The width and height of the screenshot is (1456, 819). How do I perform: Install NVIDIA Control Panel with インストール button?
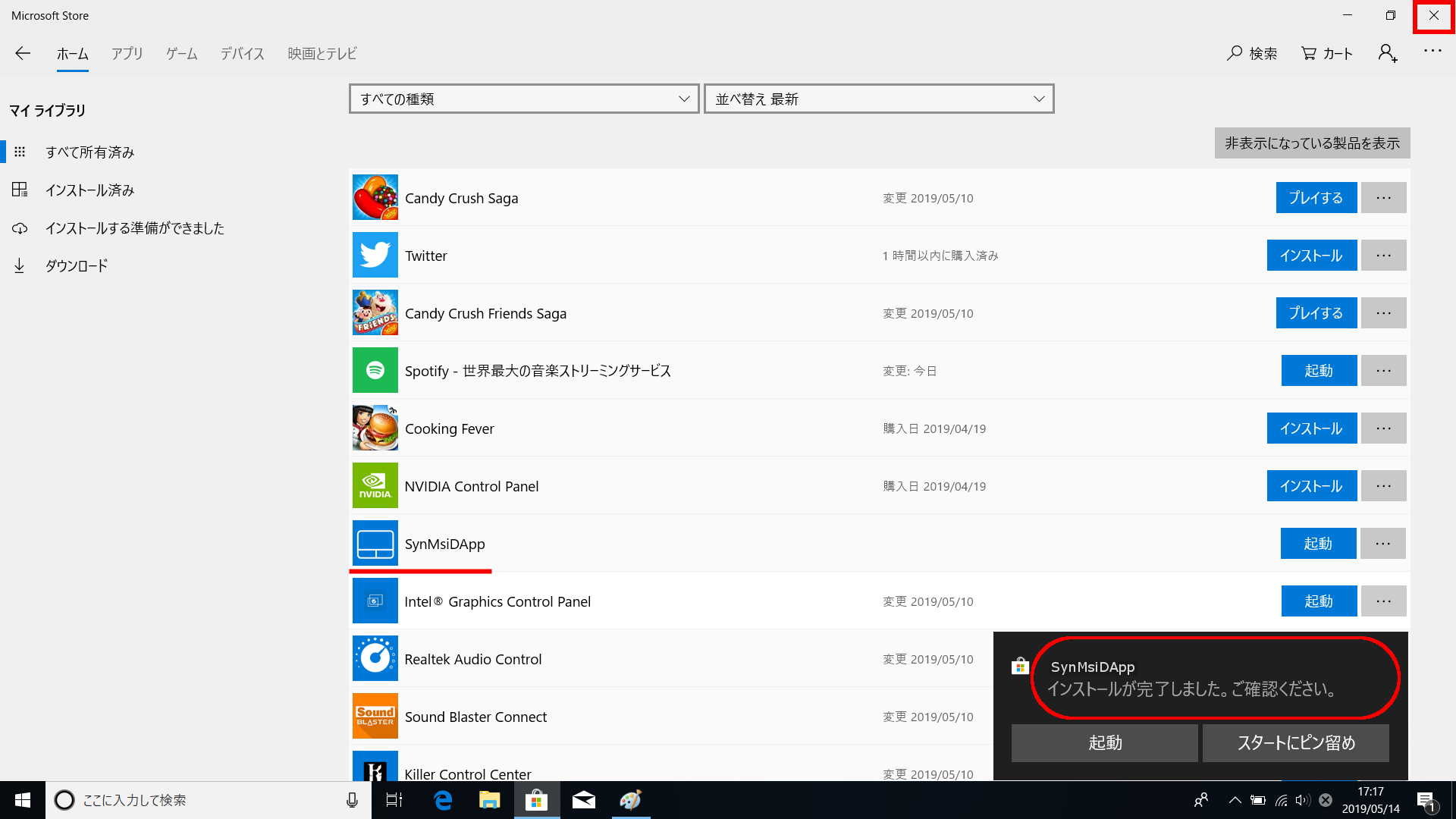(1312, 486)
